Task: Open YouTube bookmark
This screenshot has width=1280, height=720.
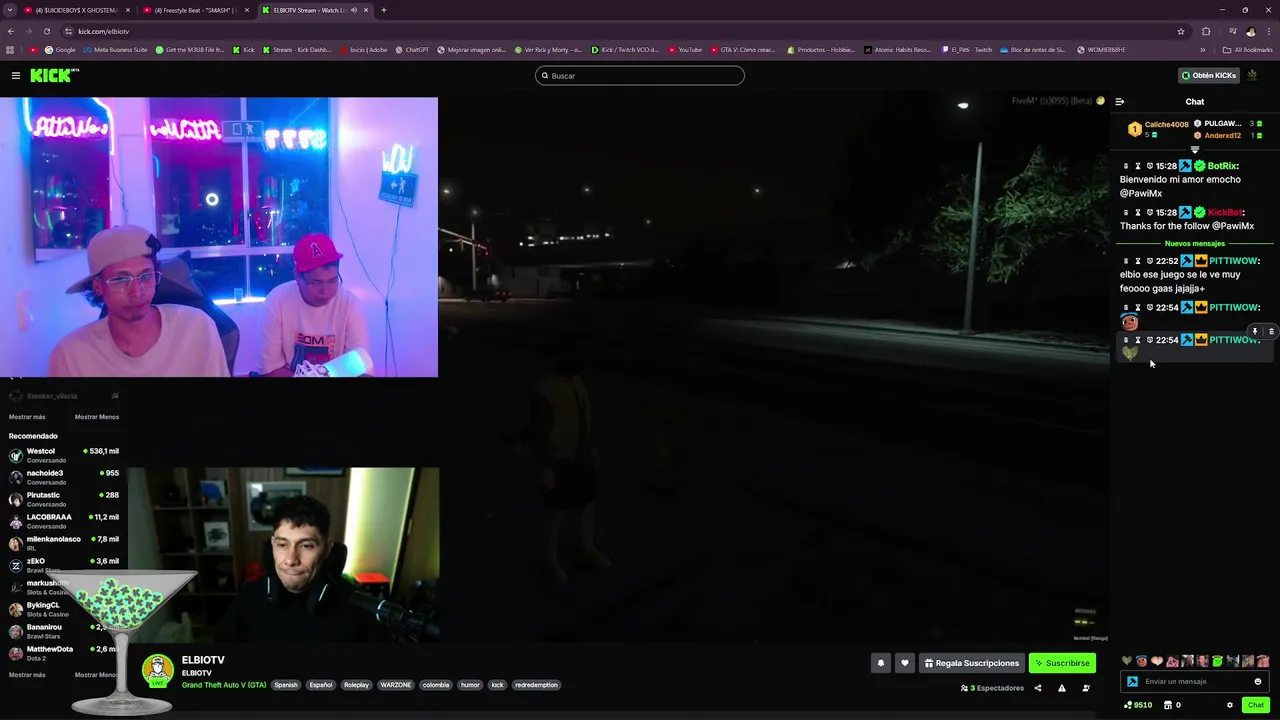Action: click(685, 49)
